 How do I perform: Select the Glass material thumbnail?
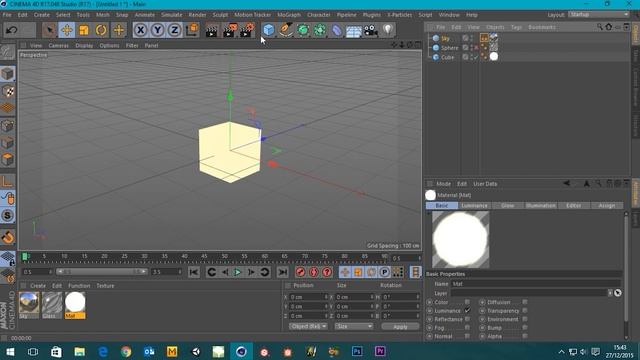52,305
